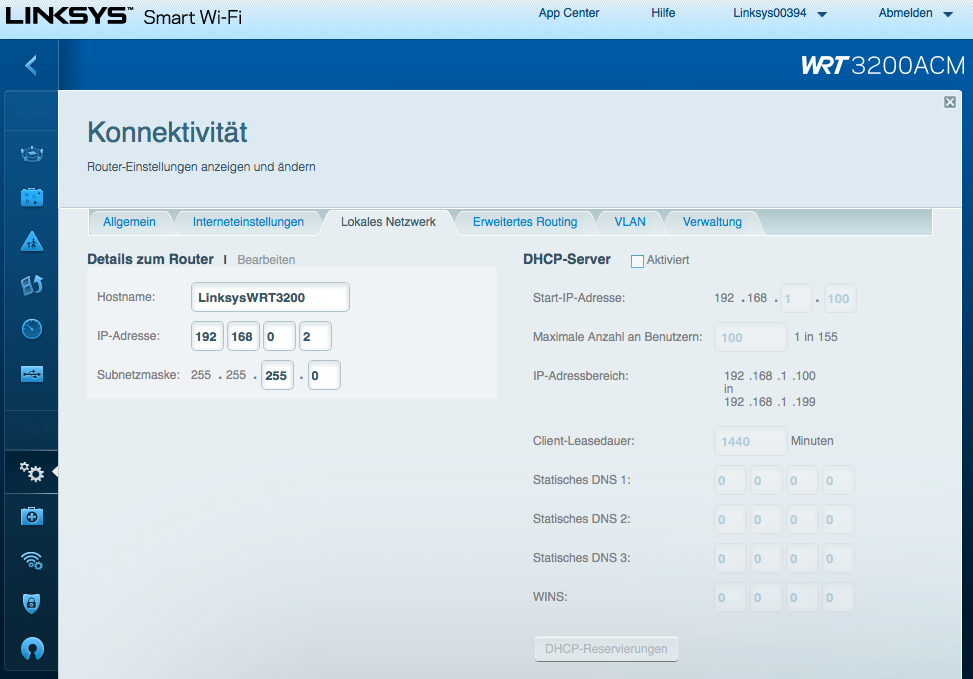Expand the Linksys00394 dropdown arrow
The width and height of the screenshot is (973, 679).
coord(822,14)
